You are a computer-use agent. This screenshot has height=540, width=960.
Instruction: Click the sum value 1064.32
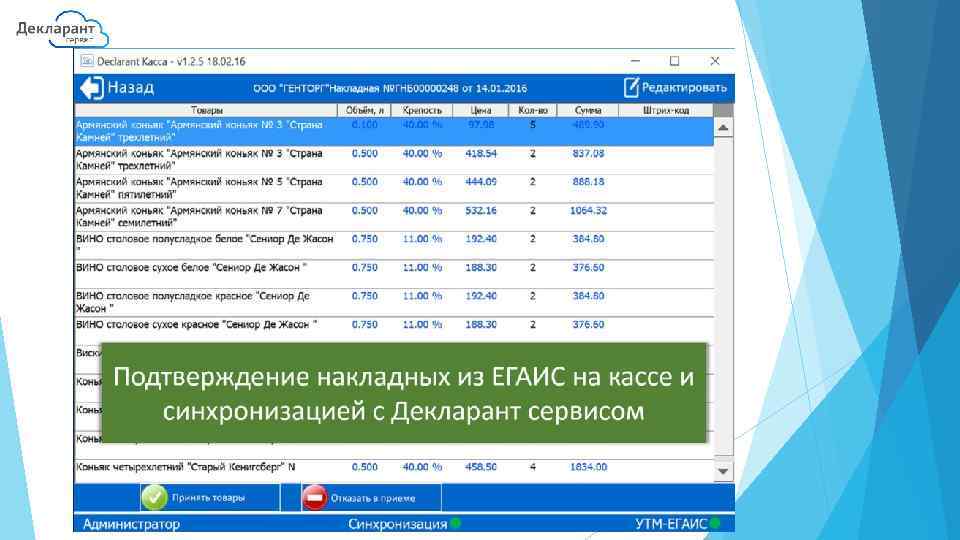[588, 210]
